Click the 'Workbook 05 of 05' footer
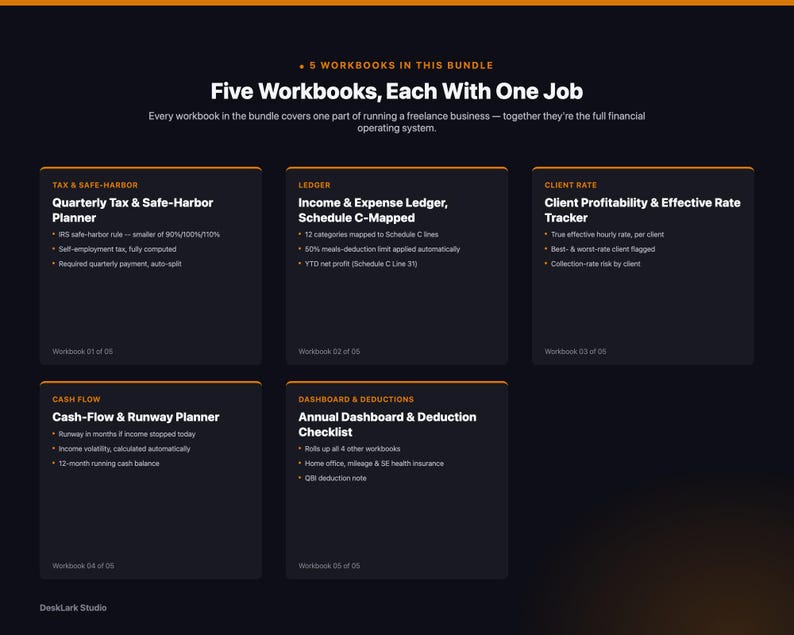The width and height of the screenshot is (794, 635). 329,566
